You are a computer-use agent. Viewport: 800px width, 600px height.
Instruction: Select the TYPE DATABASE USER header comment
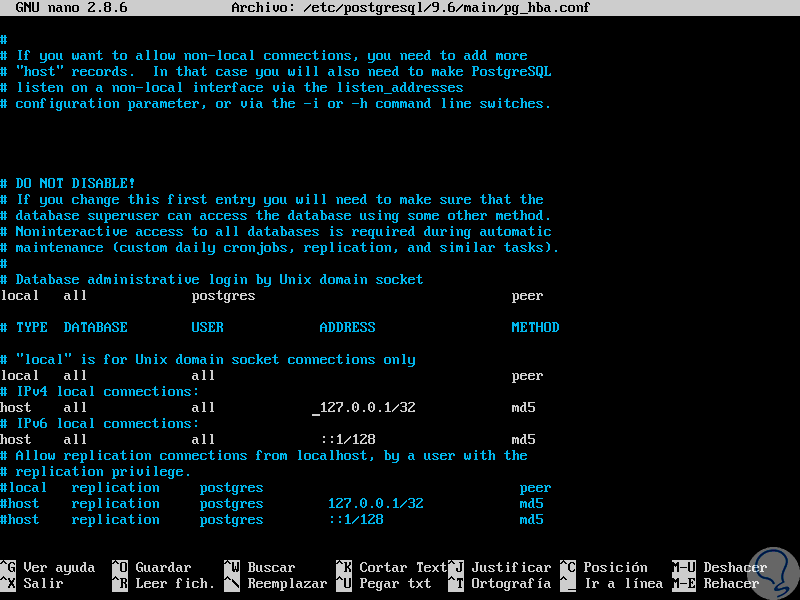coord(200,327)
